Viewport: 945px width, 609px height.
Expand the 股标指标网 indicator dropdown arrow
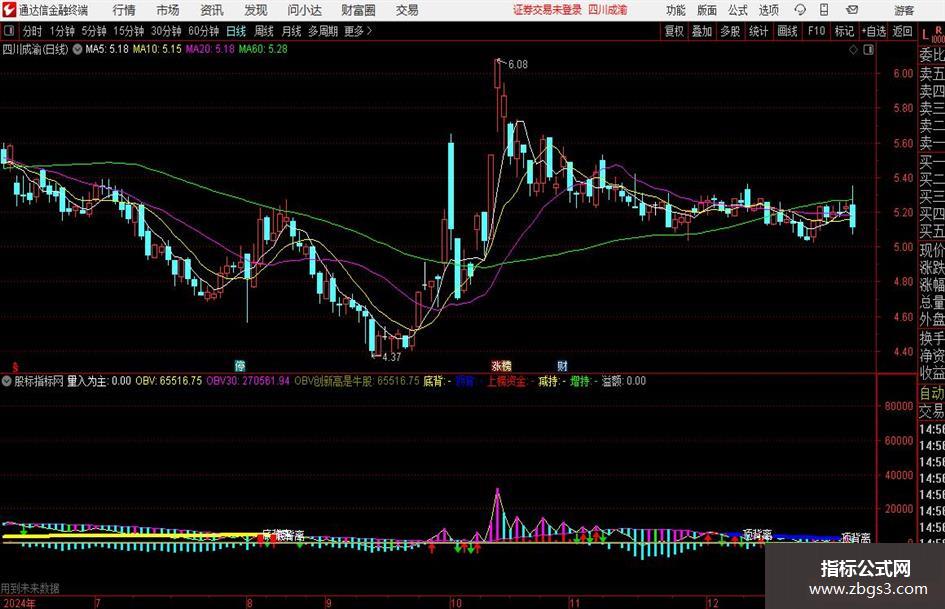7,381
